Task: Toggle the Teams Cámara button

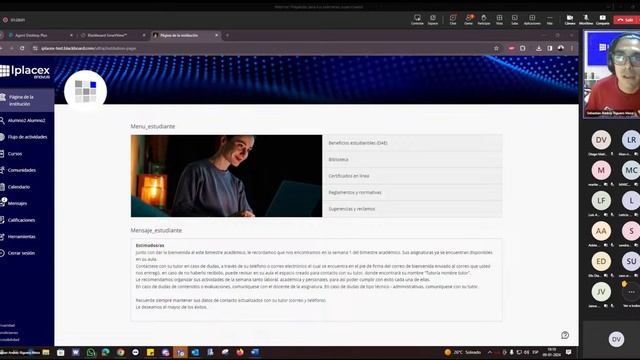Action: tap(570, 19)
